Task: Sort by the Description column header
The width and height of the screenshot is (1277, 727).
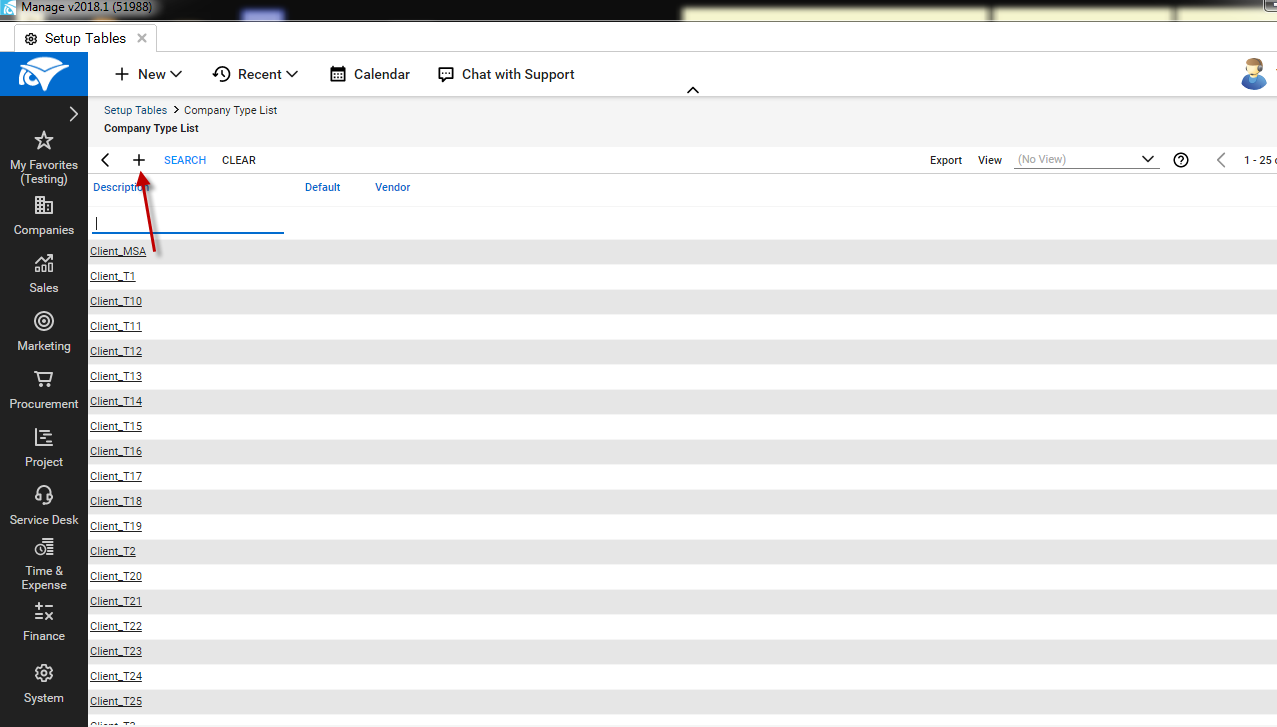Action: point(121,187)
